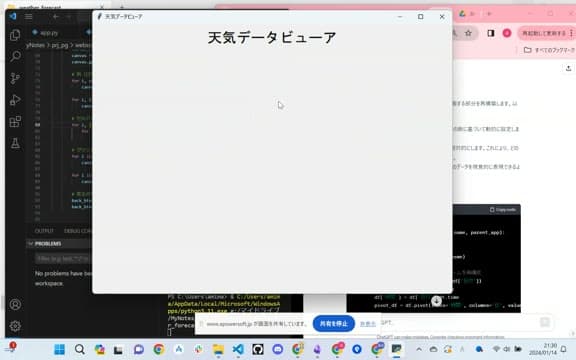Maximize the 天気データビューア window
Viewport: 576px width, 360px height.
coord(421,17)
